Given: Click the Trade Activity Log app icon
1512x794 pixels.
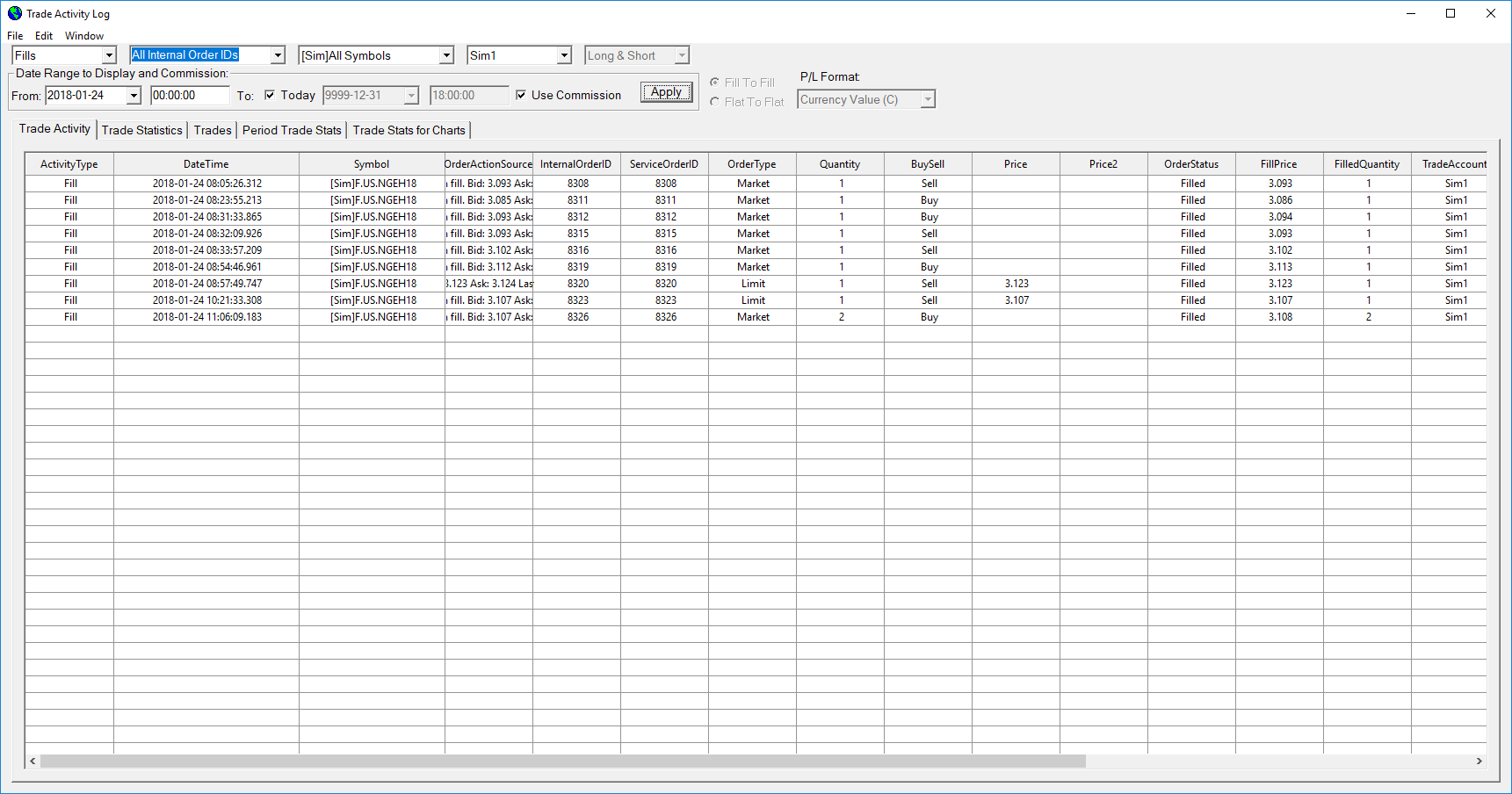Looking at the screenshot, I should click(x=15, y=13).
